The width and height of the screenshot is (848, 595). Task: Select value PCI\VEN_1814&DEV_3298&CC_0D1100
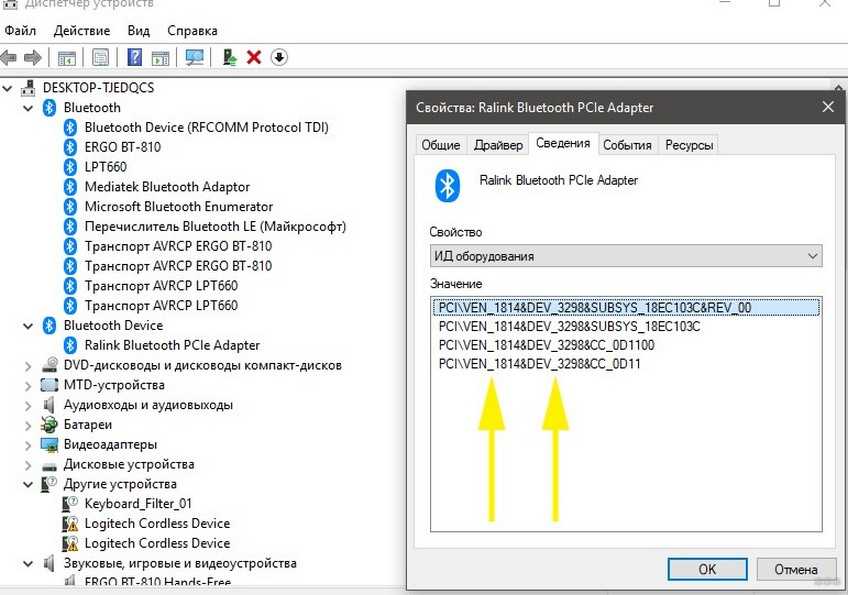click(546, 345)
